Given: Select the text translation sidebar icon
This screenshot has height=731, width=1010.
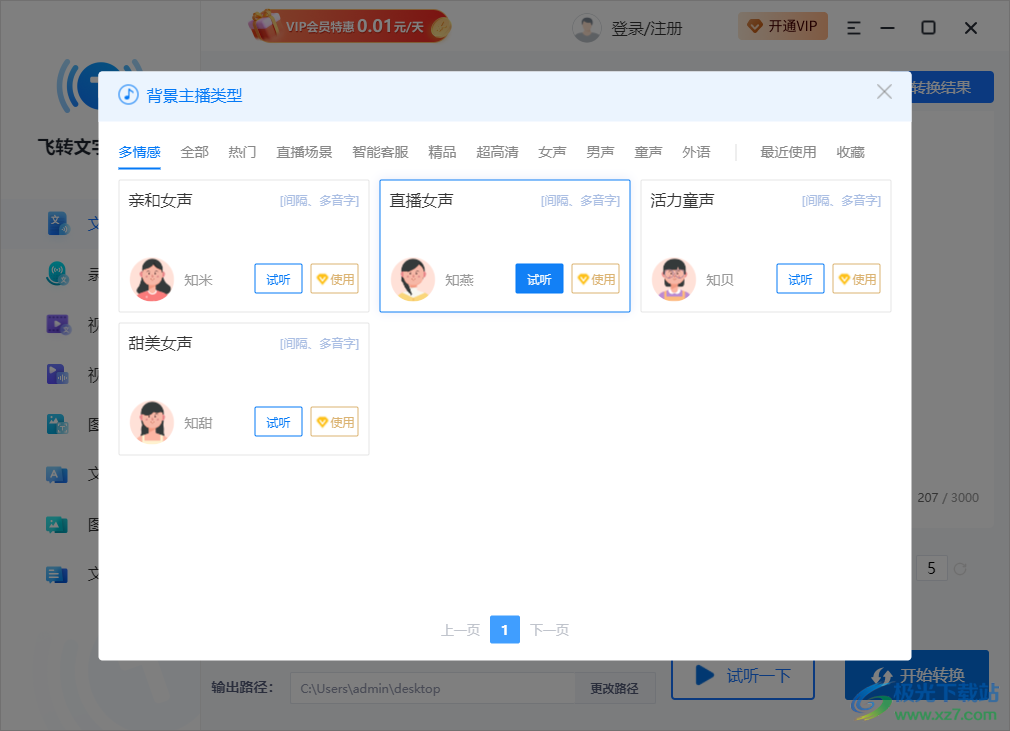Looking at the screenshot, I should pos(57,475).
